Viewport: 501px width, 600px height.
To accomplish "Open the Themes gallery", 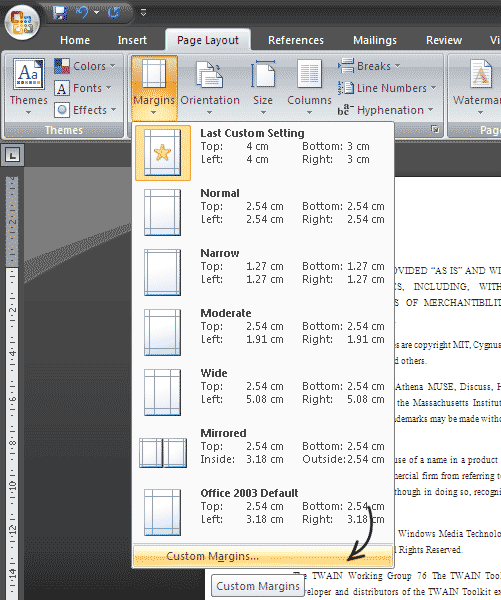I will click(29, 86).
